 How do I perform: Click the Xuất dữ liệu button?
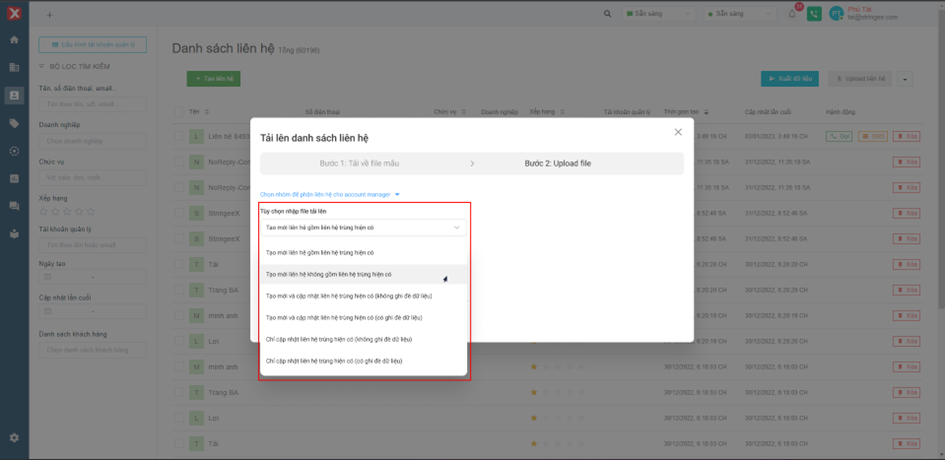[789, 79]
